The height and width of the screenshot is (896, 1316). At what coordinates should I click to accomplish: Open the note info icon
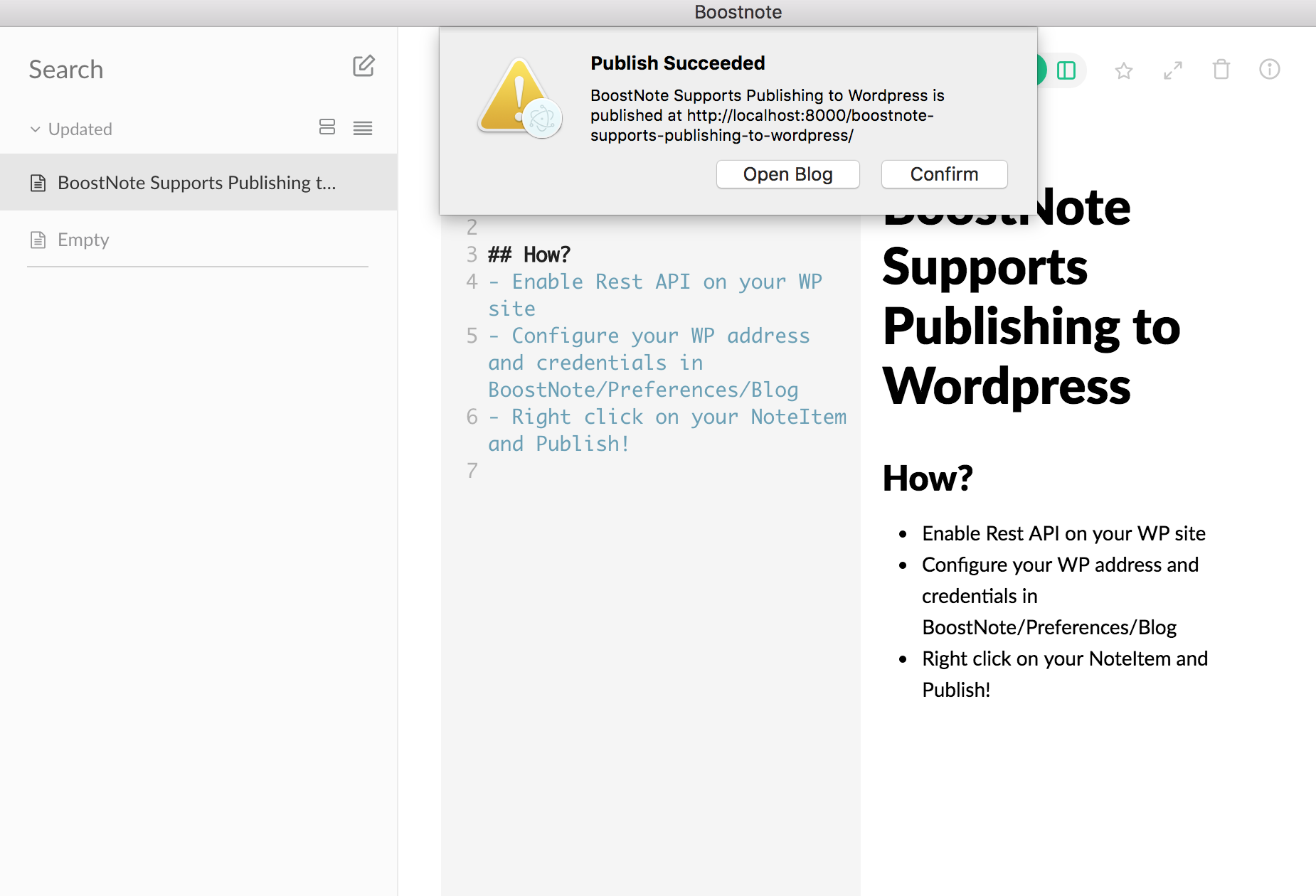coord(1270,69)
